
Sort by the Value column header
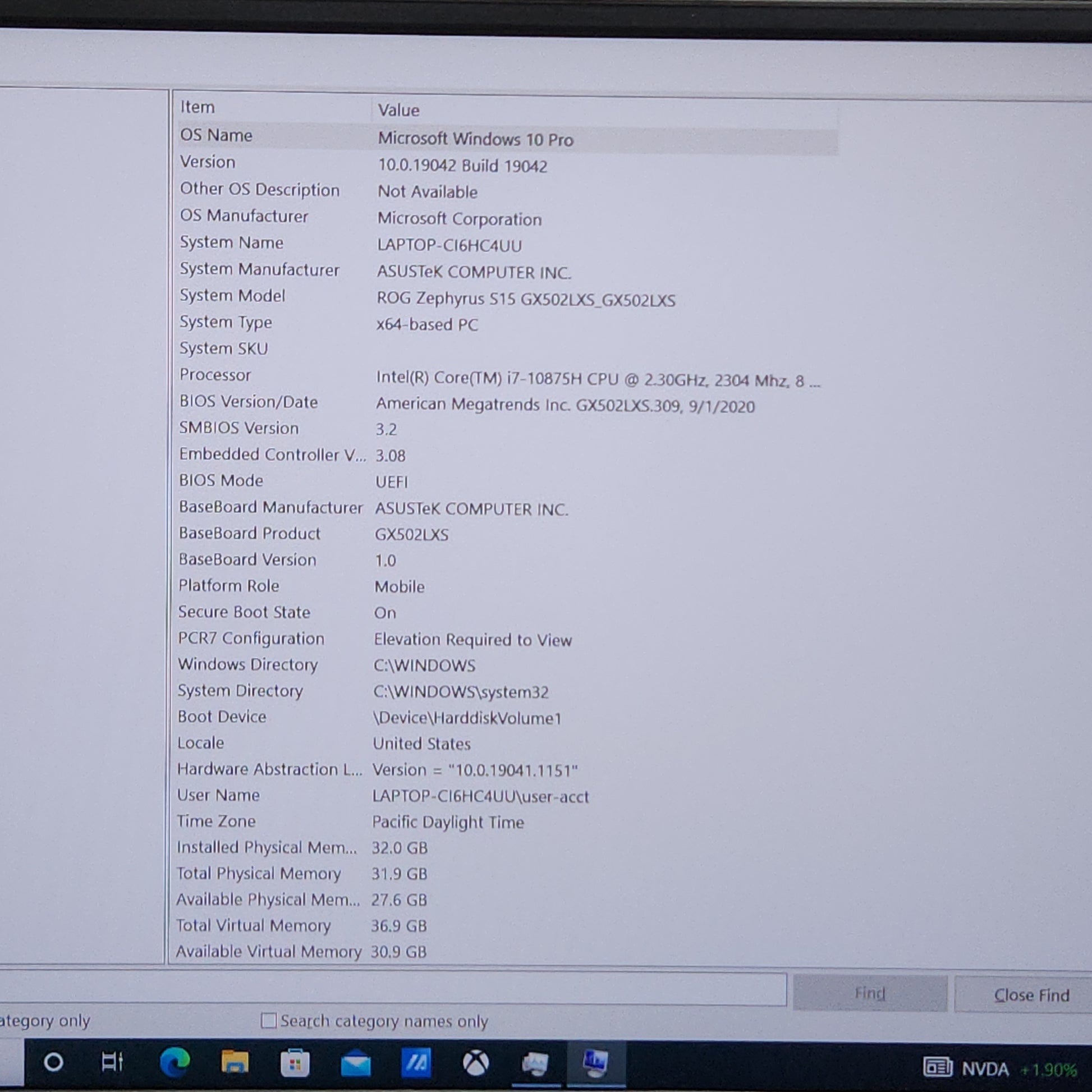click(x=398, y=110)
